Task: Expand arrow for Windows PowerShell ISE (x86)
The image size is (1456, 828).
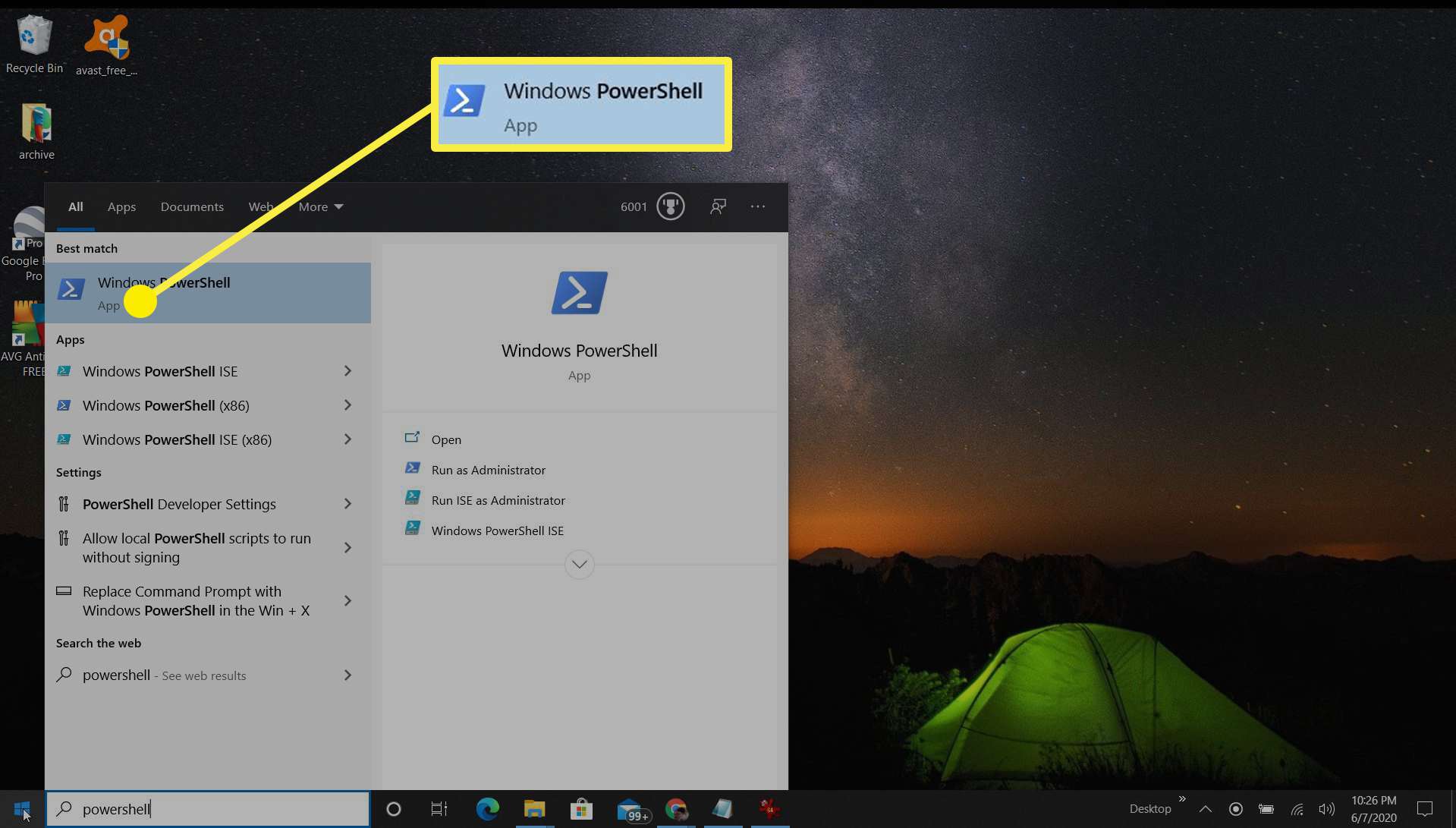Action: coord(347,439)
